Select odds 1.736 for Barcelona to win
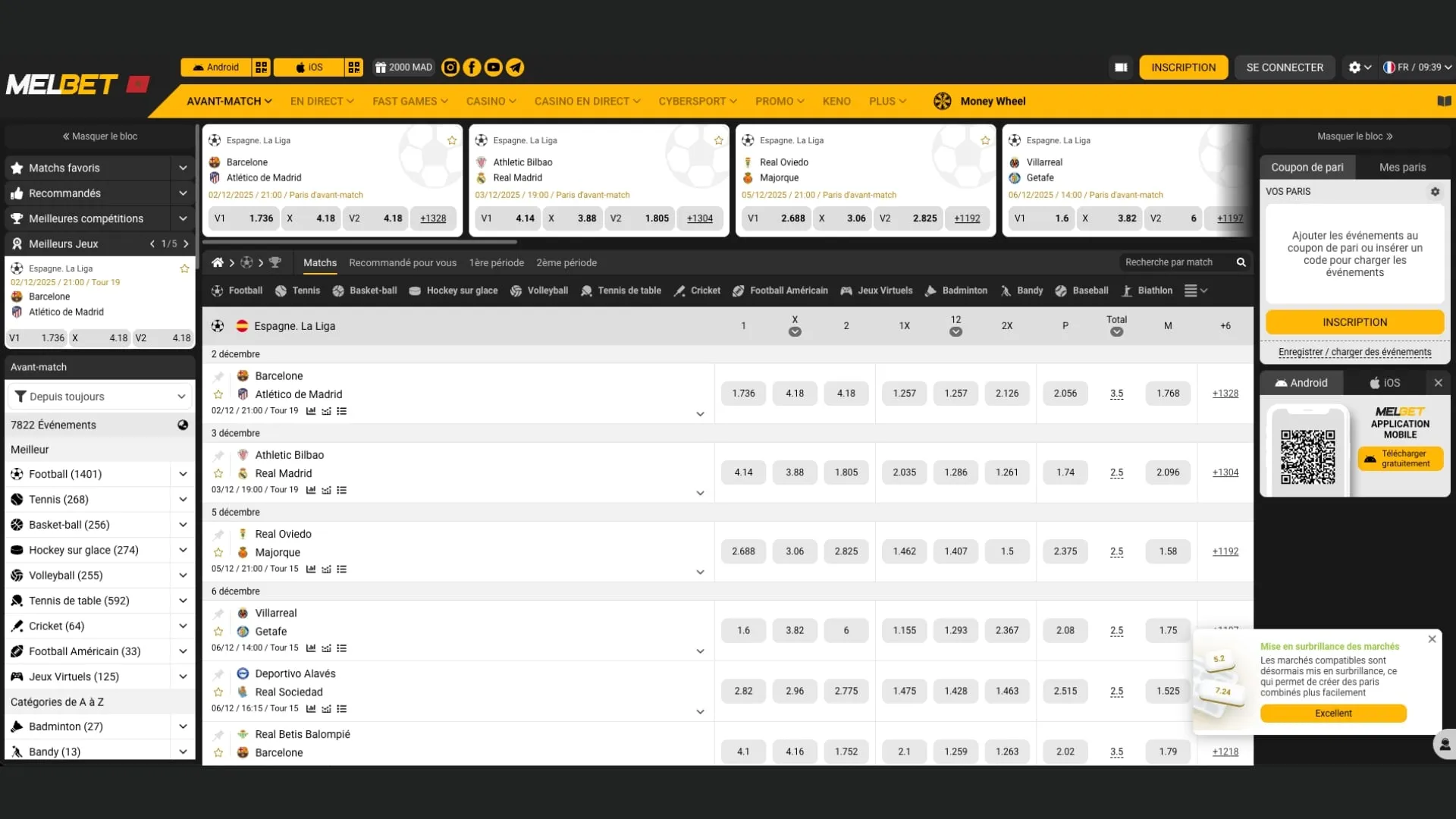The height and width of the screenshot is (819, 1456). [x=743, y=393]
